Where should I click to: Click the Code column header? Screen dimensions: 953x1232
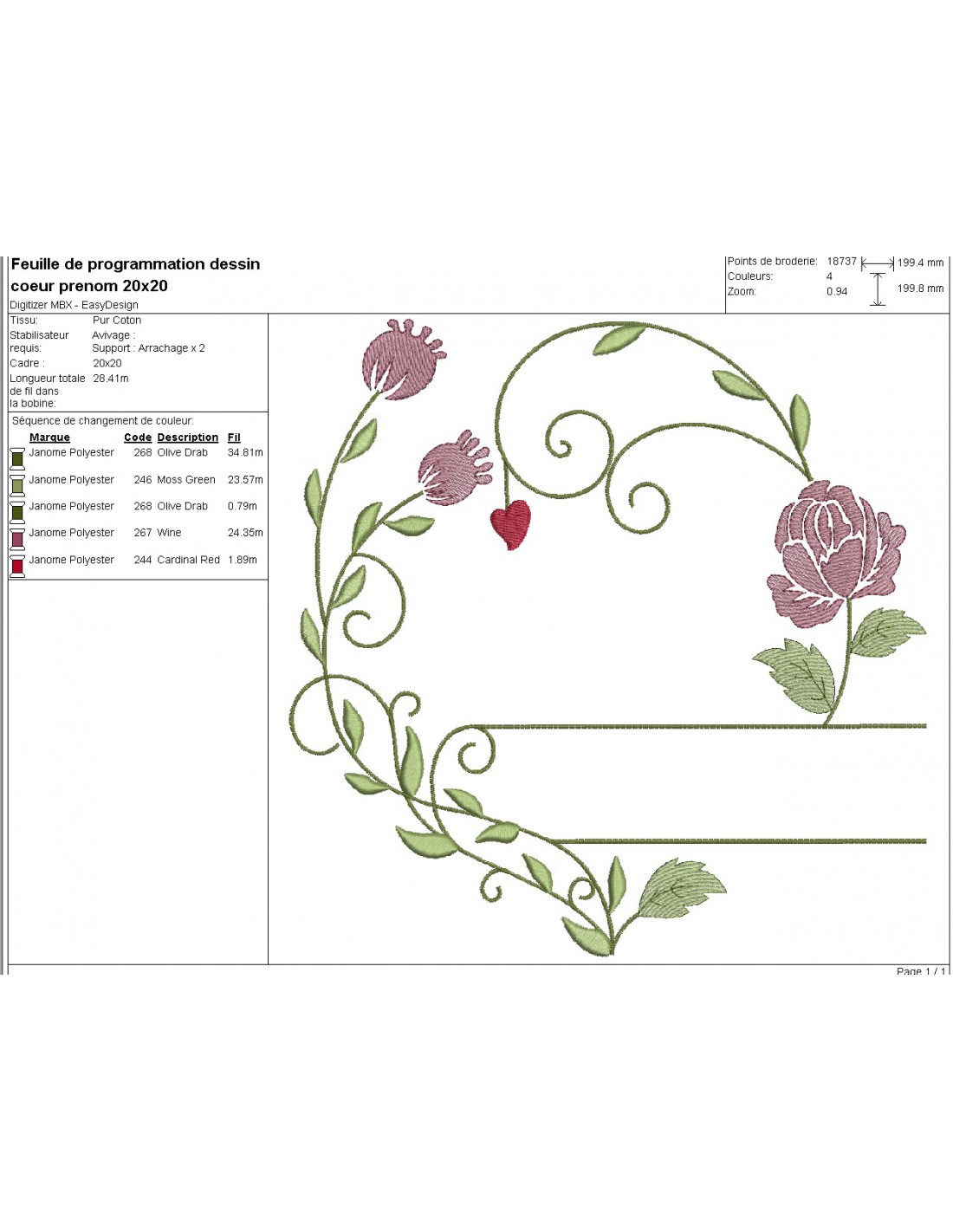pyautogui.click(x=137, y=438)
